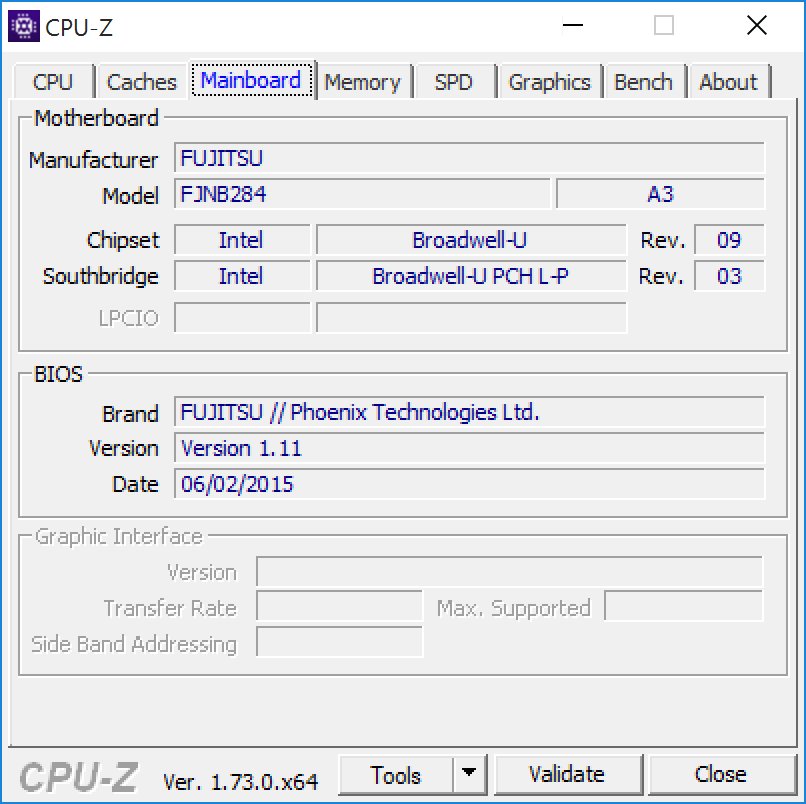Open the Tools dropdown arrow
The image size is (806, 804).
click(x=469, y=774)
